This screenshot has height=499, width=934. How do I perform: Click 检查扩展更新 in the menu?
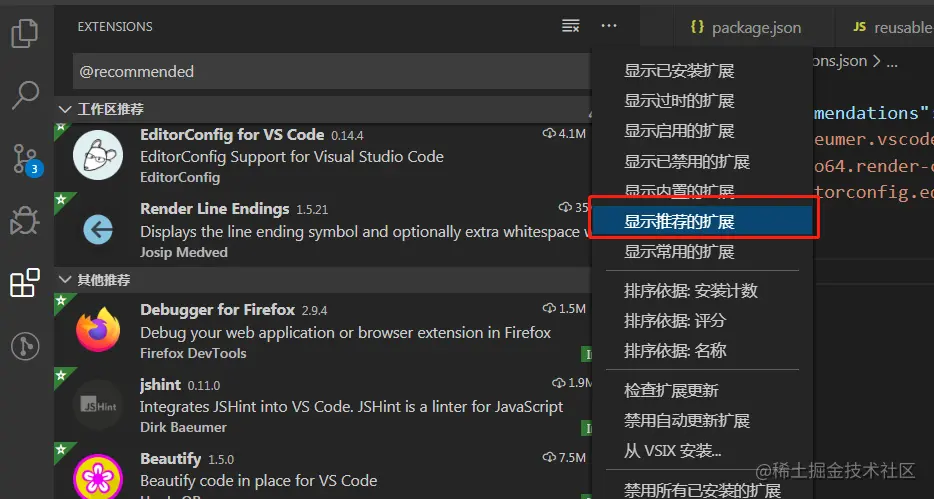(x=703, y=390)
